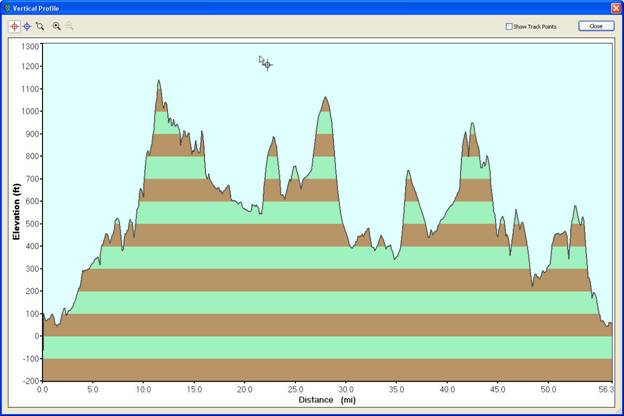The width and height of the screenshot is (624, 416).
Task: Close the window with the red X
Action: click(615, 7)
